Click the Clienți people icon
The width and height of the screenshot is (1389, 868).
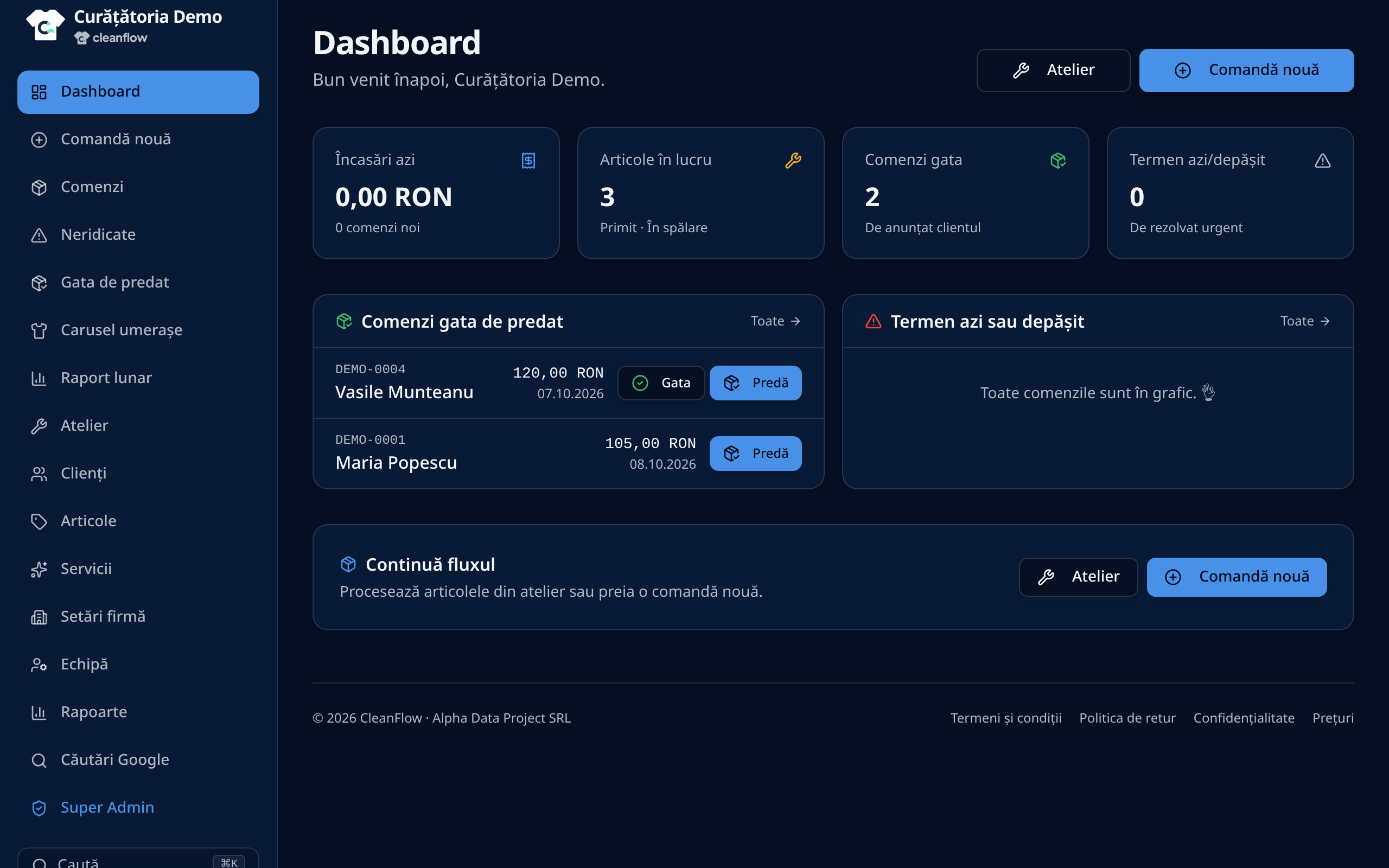[x=39, y=474]
